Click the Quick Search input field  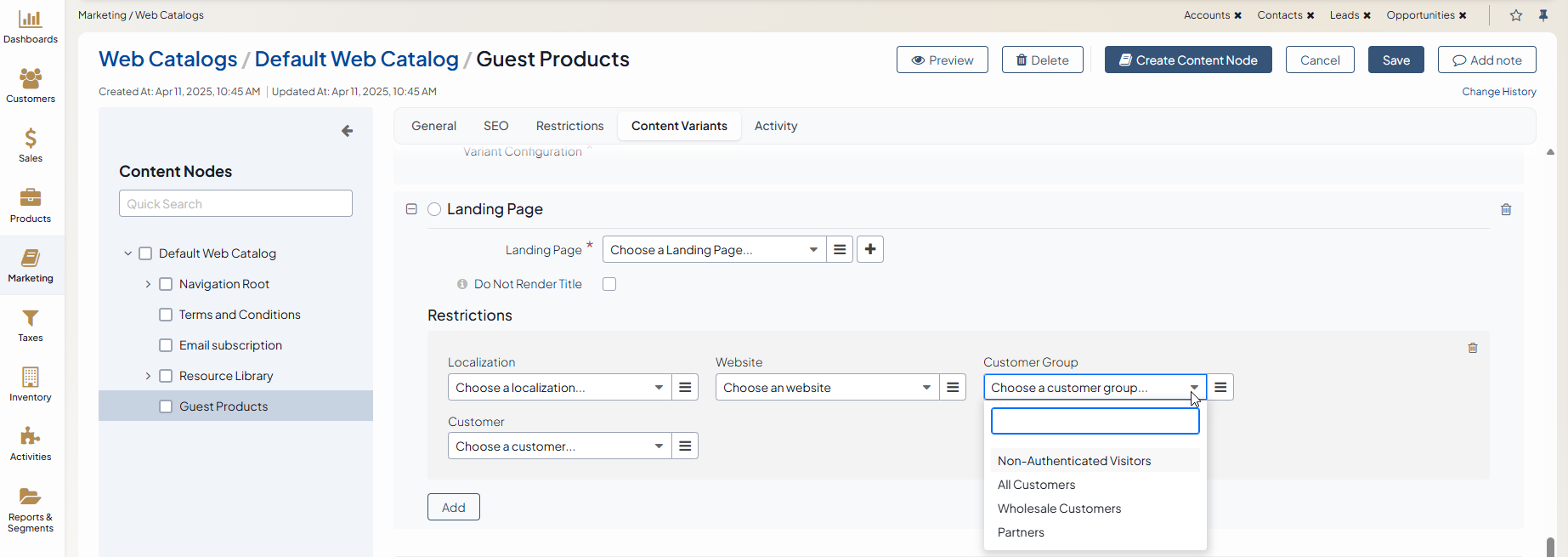point(235,204)
